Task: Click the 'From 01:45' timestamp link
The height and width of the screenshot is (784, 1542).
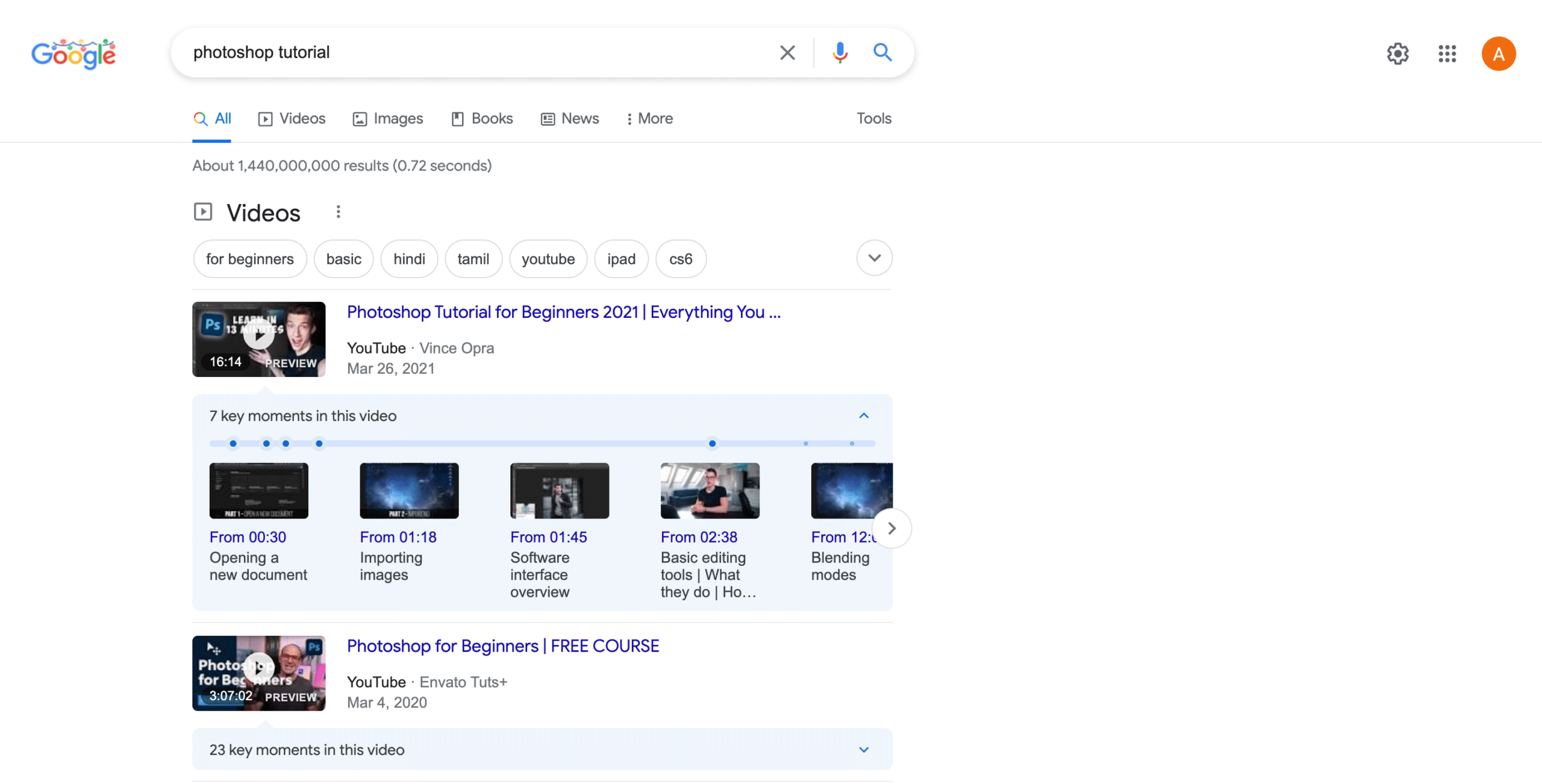Action: tap(549, 537)
